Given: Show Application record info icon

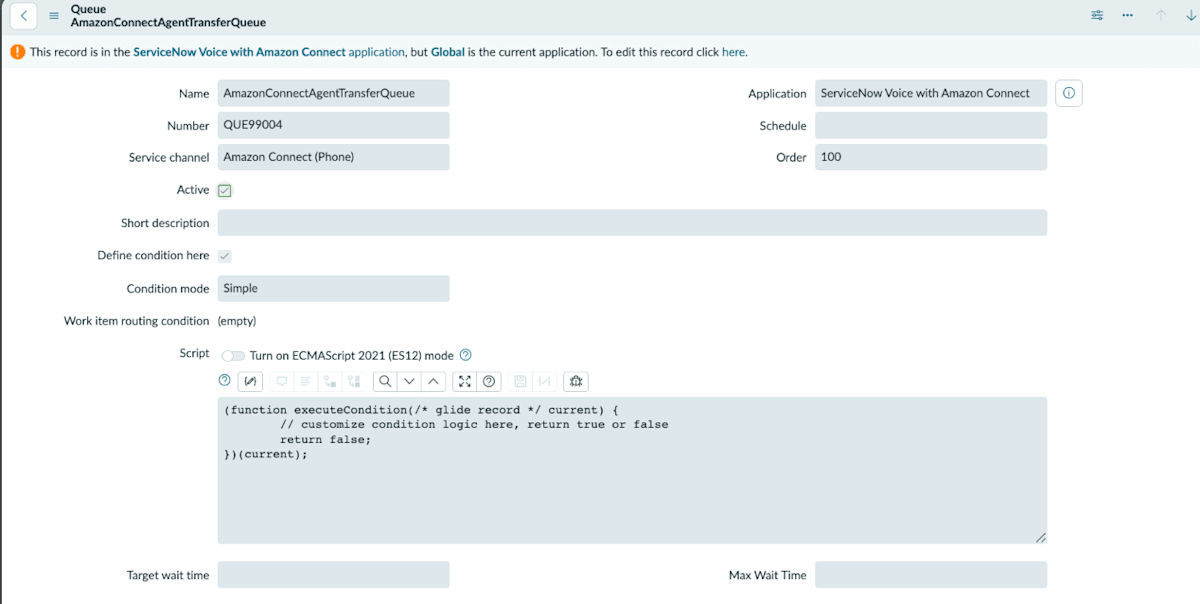Looking at the screenshot, I should coord(1069,93).
